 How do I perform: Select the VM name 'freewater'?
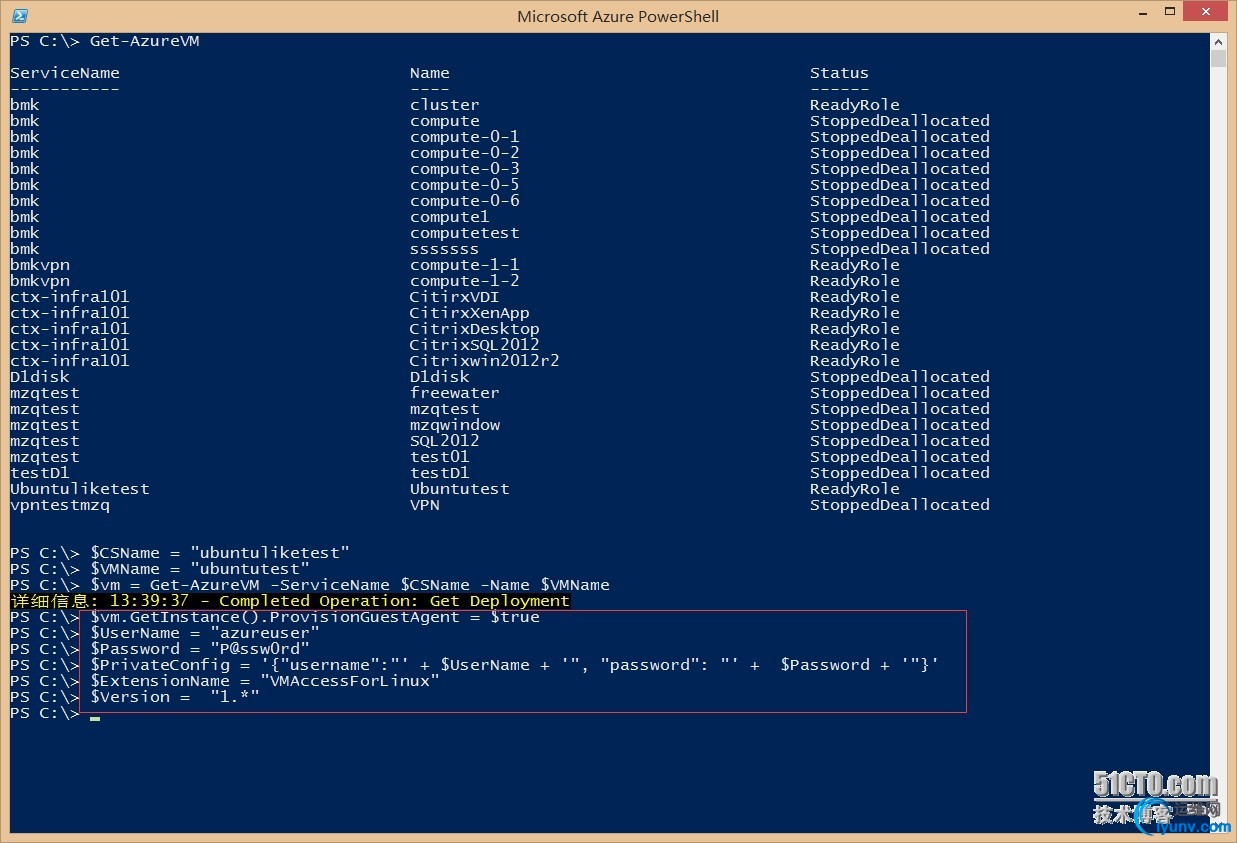[455, 393]
